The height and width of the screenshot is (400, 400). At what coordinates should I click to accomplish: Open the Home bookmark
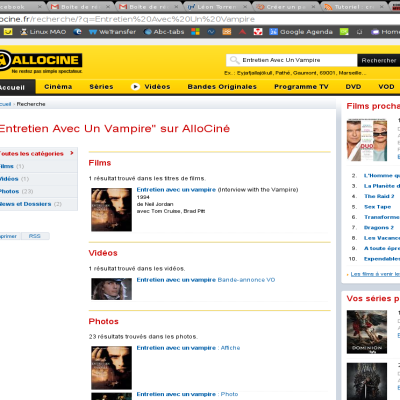pyautogui.click(x=386, y=32)
